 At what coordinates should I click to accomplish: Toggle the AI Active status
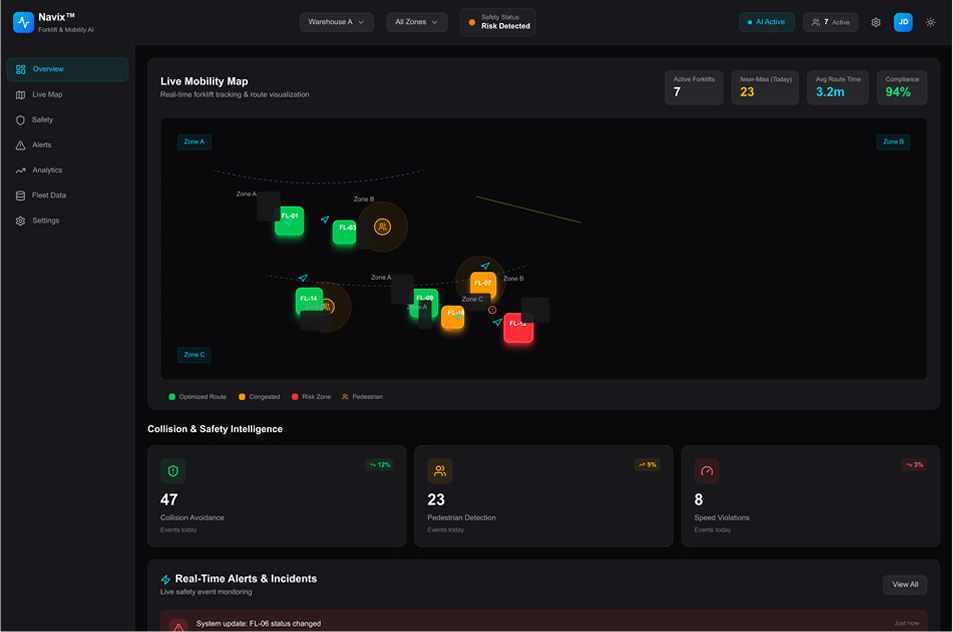tap(767, 22)
